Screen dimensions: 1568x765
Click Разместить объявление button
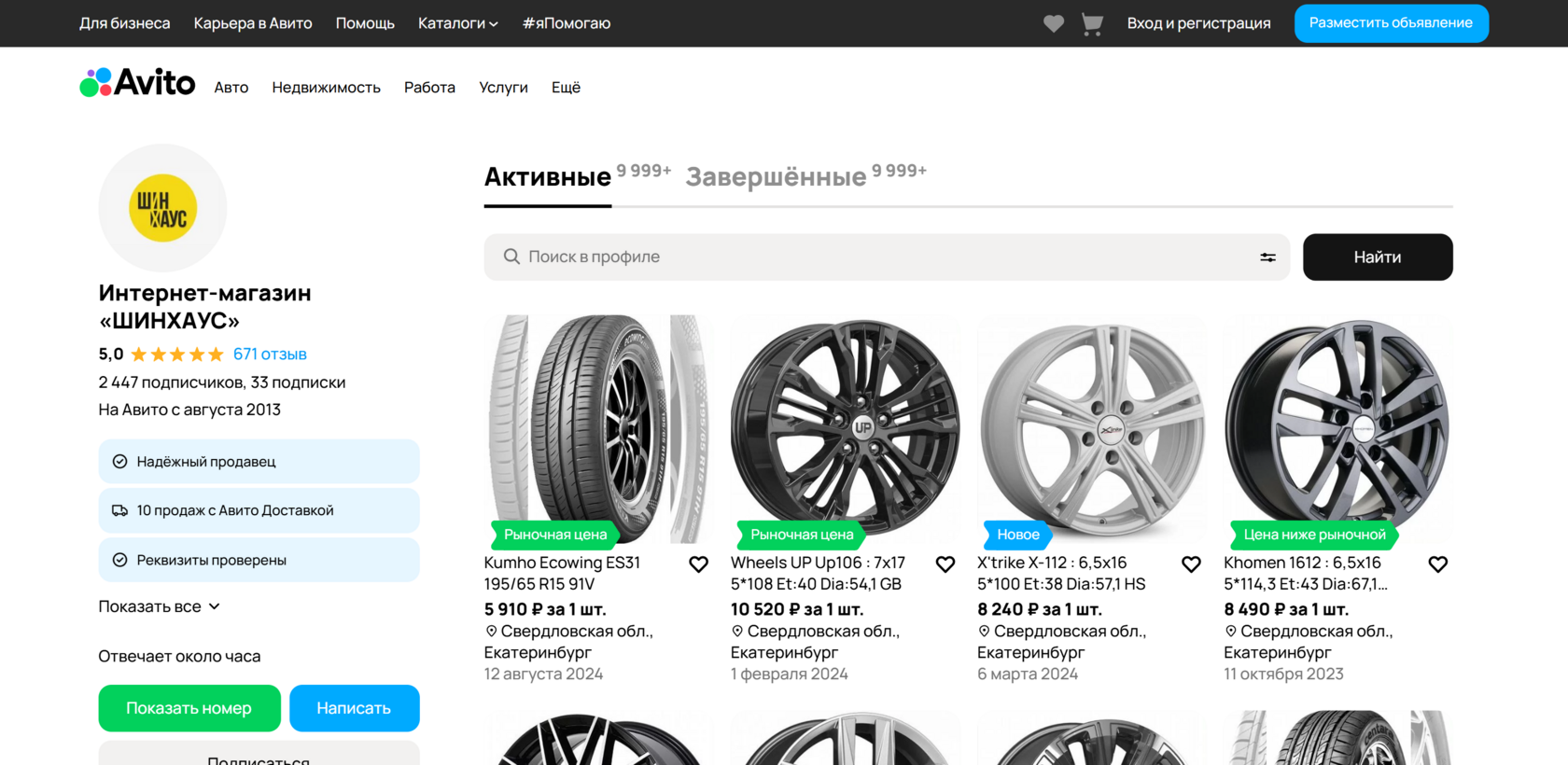coord(1391,23)
